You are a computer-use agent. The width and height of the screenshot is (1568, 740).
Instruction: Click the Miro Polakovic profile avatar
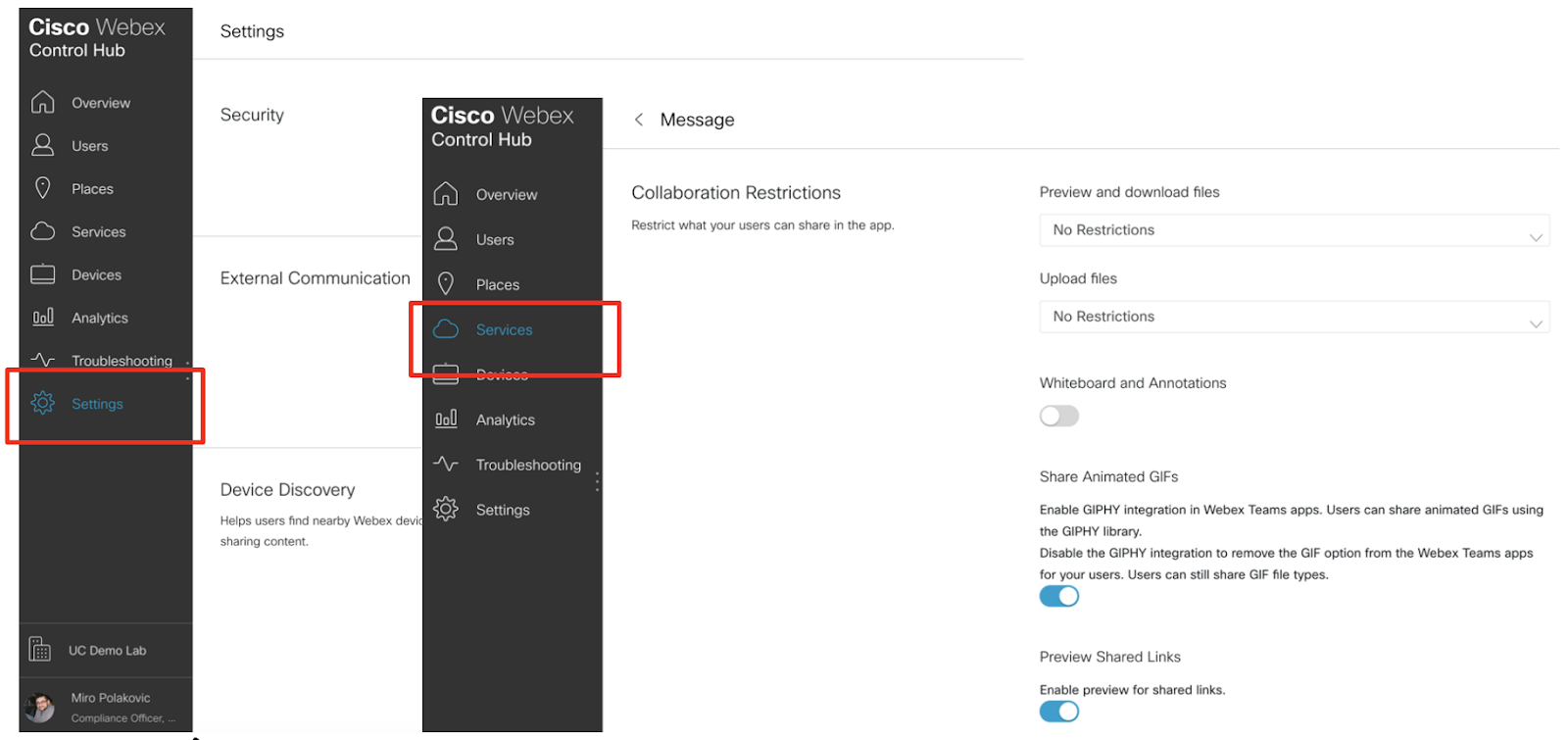click(40, 707)
